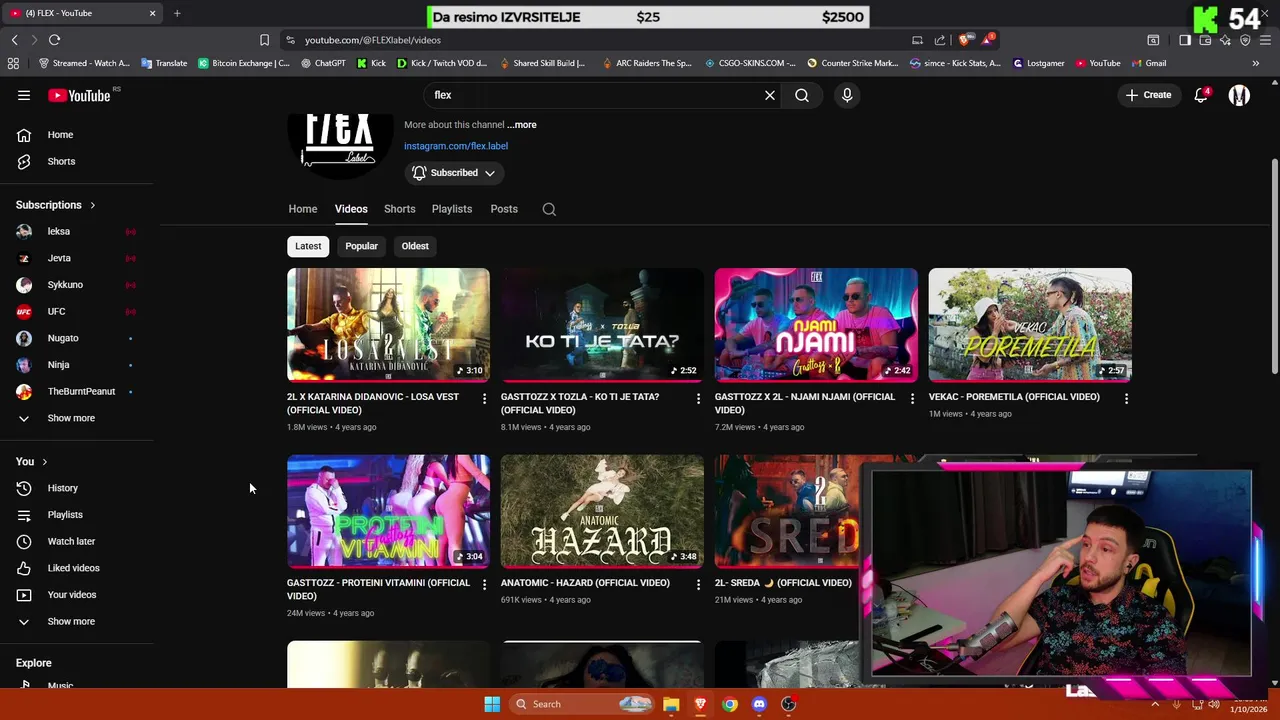Click the browser address bar URL

pyautogui.click(x=373, y=40)
